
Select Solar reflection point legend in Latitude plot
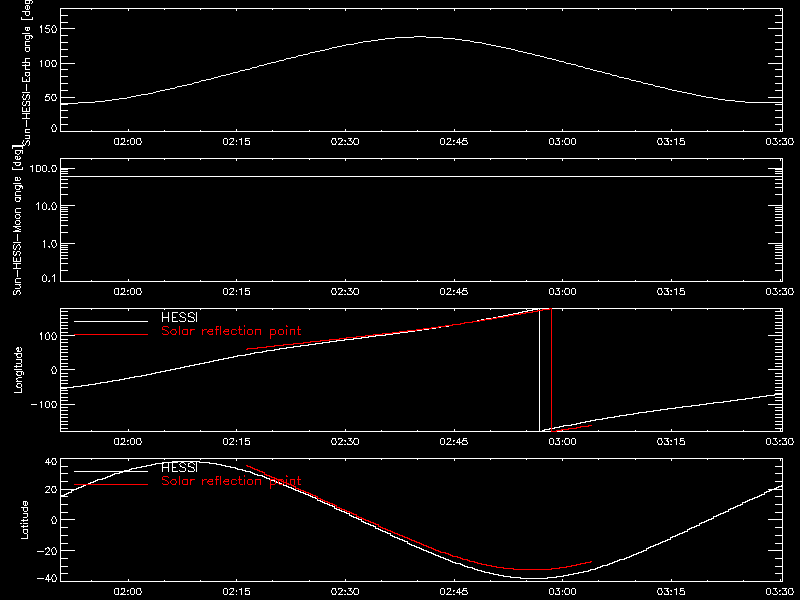pos(231,481)
